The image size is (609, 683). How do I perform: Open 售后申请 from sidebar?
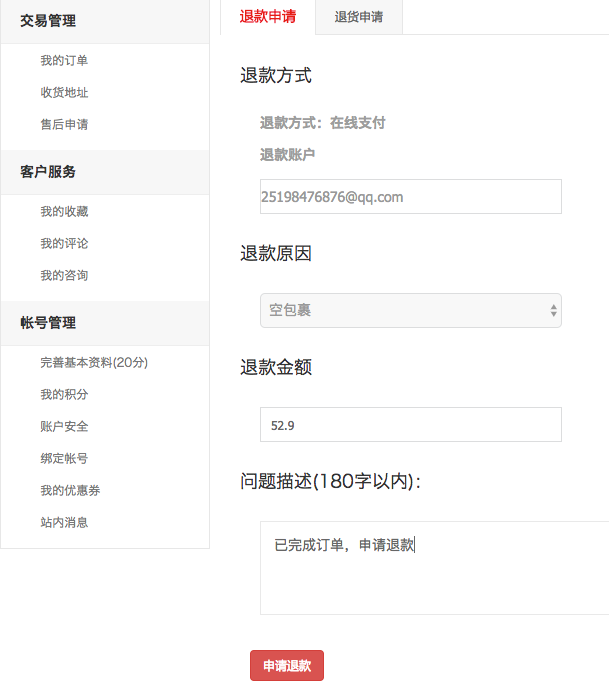(x=64, y=125)
